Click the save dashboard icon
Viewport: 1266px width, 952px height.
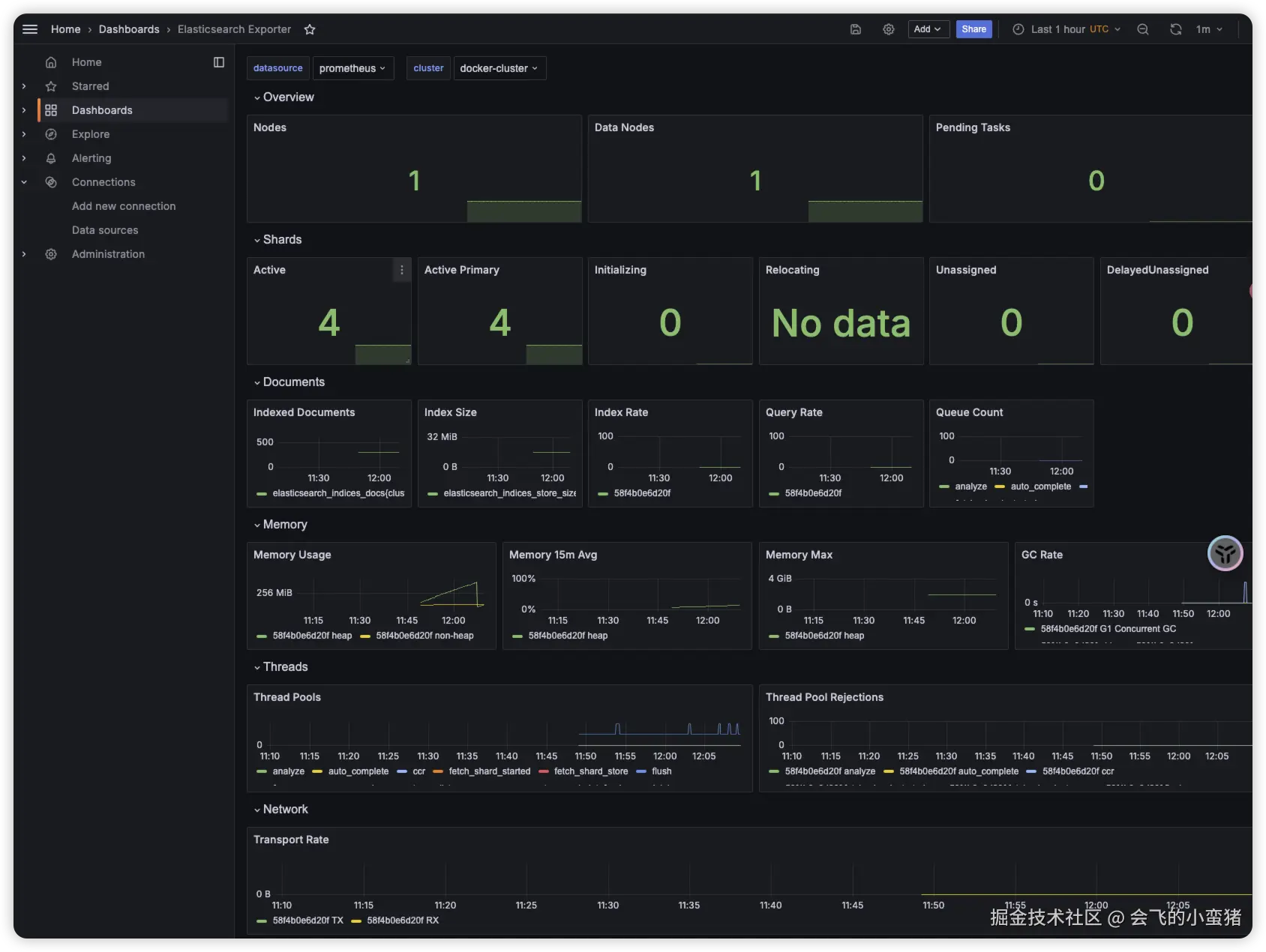(855, 29)
